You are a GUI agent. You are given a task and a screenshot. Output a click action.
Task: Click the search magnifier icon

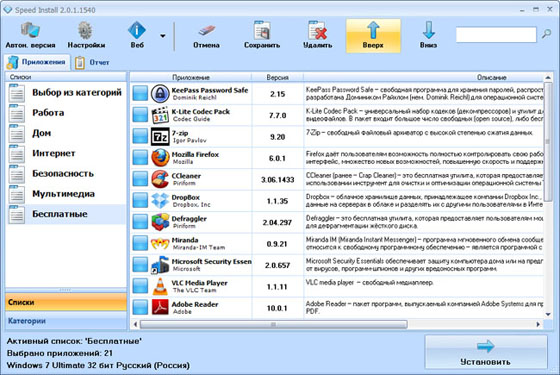(546, 34)
